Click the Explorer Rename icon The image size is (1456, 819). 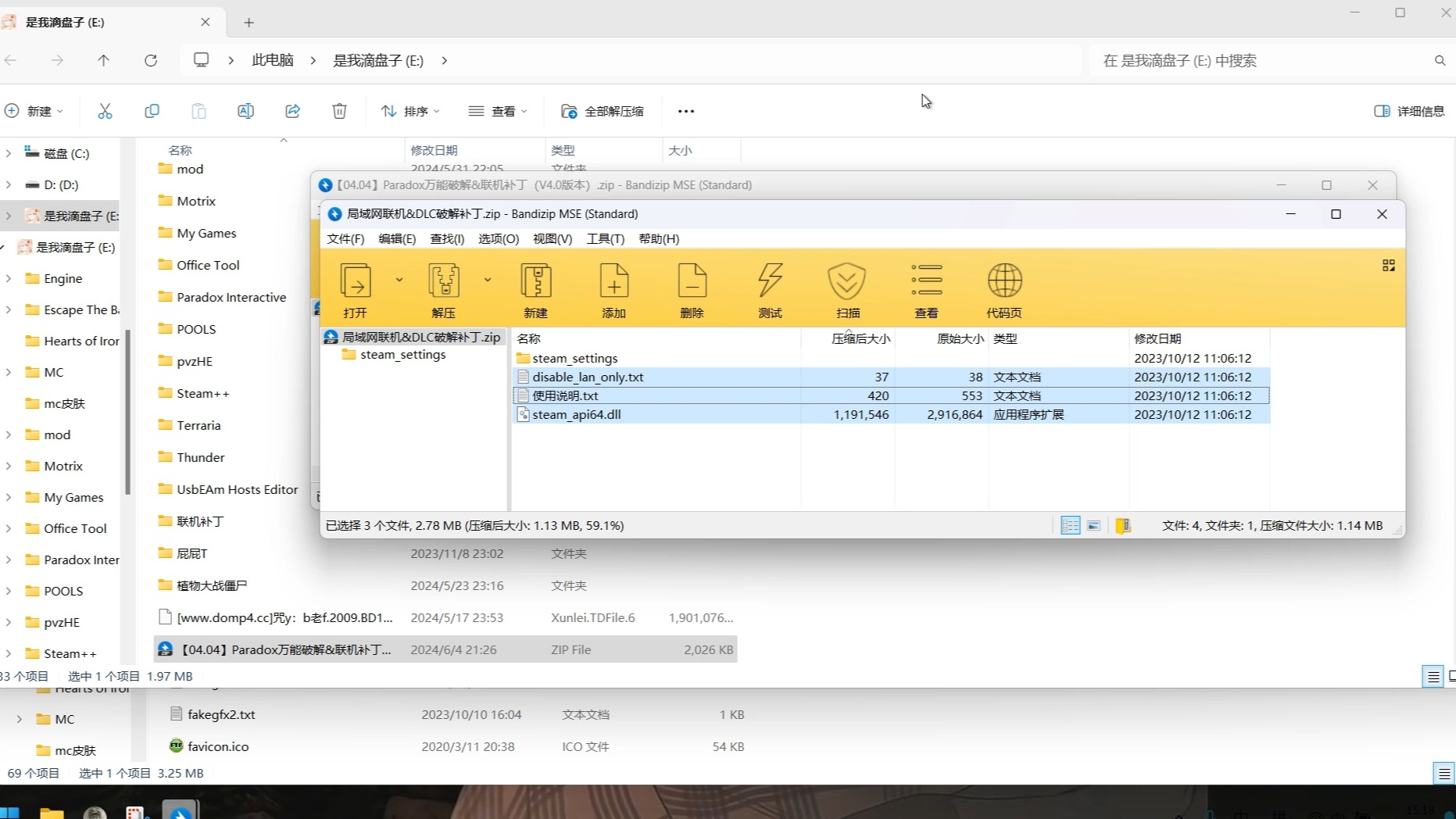coord(245,111)
